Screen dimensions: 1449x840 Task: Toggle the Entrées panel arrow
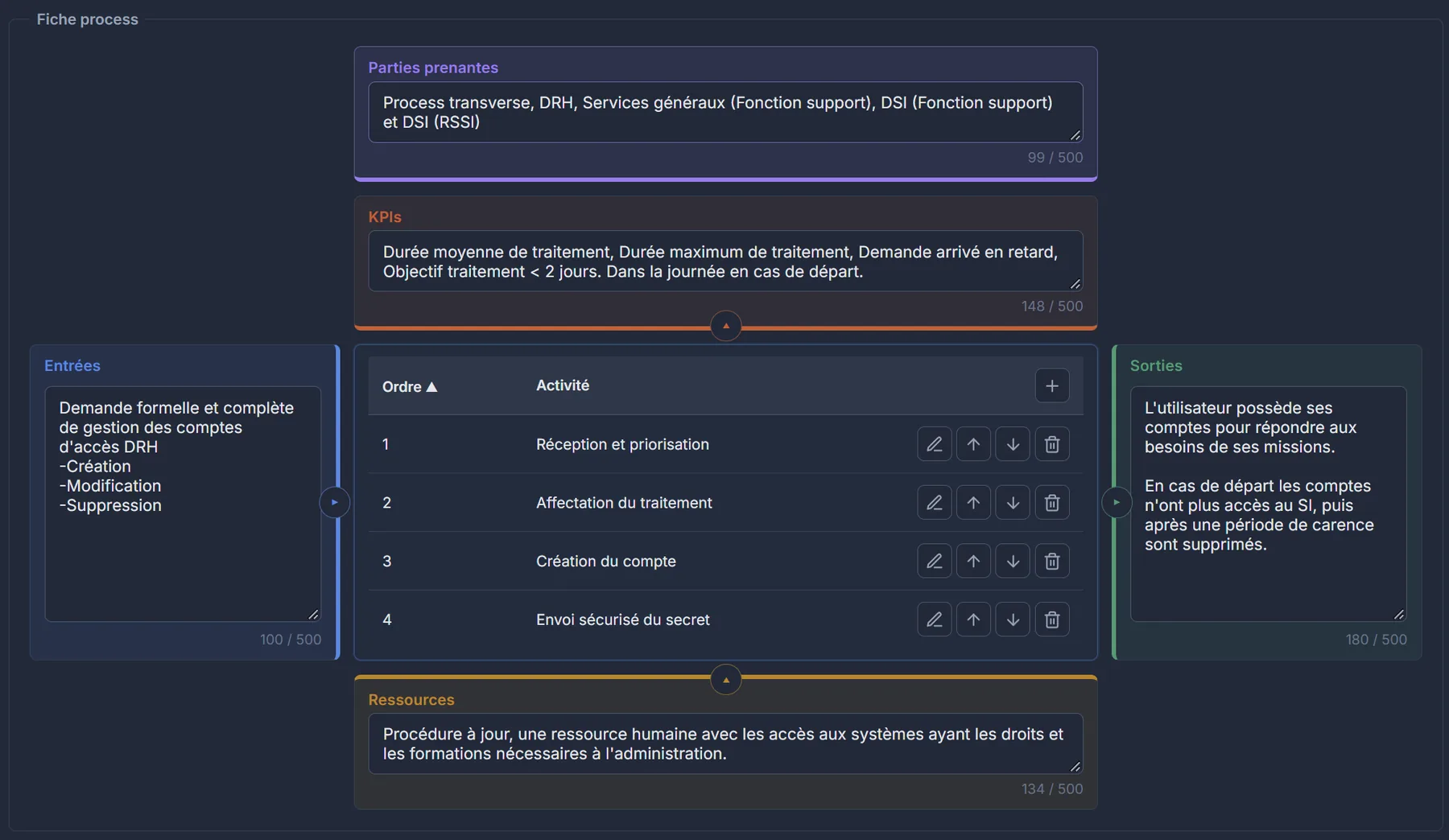click(x=335, y=502)
